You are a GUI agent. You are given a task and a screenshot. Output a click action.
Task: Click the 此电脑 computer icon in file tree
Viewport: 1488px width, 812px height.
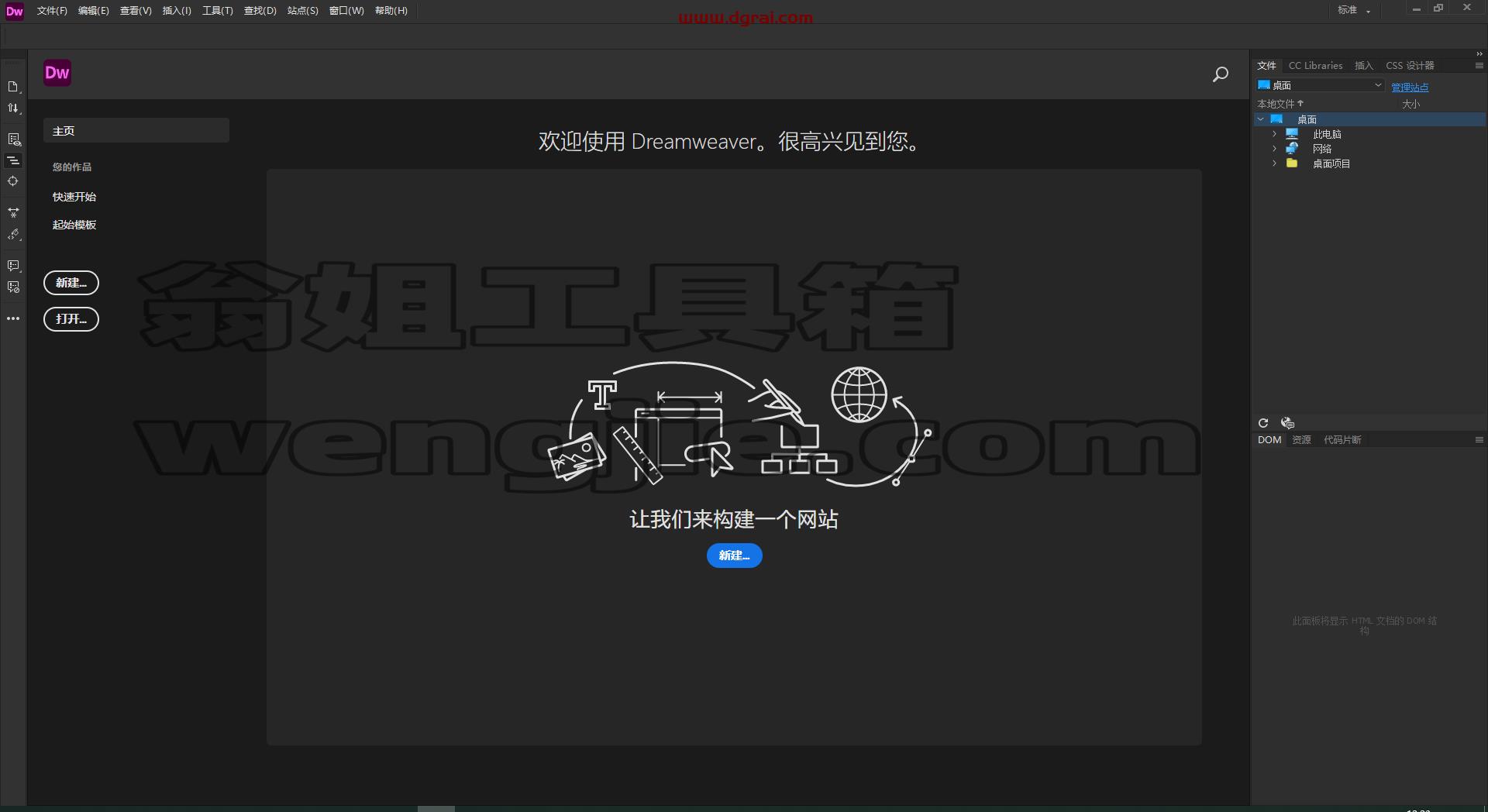(x=1292, y=134)
